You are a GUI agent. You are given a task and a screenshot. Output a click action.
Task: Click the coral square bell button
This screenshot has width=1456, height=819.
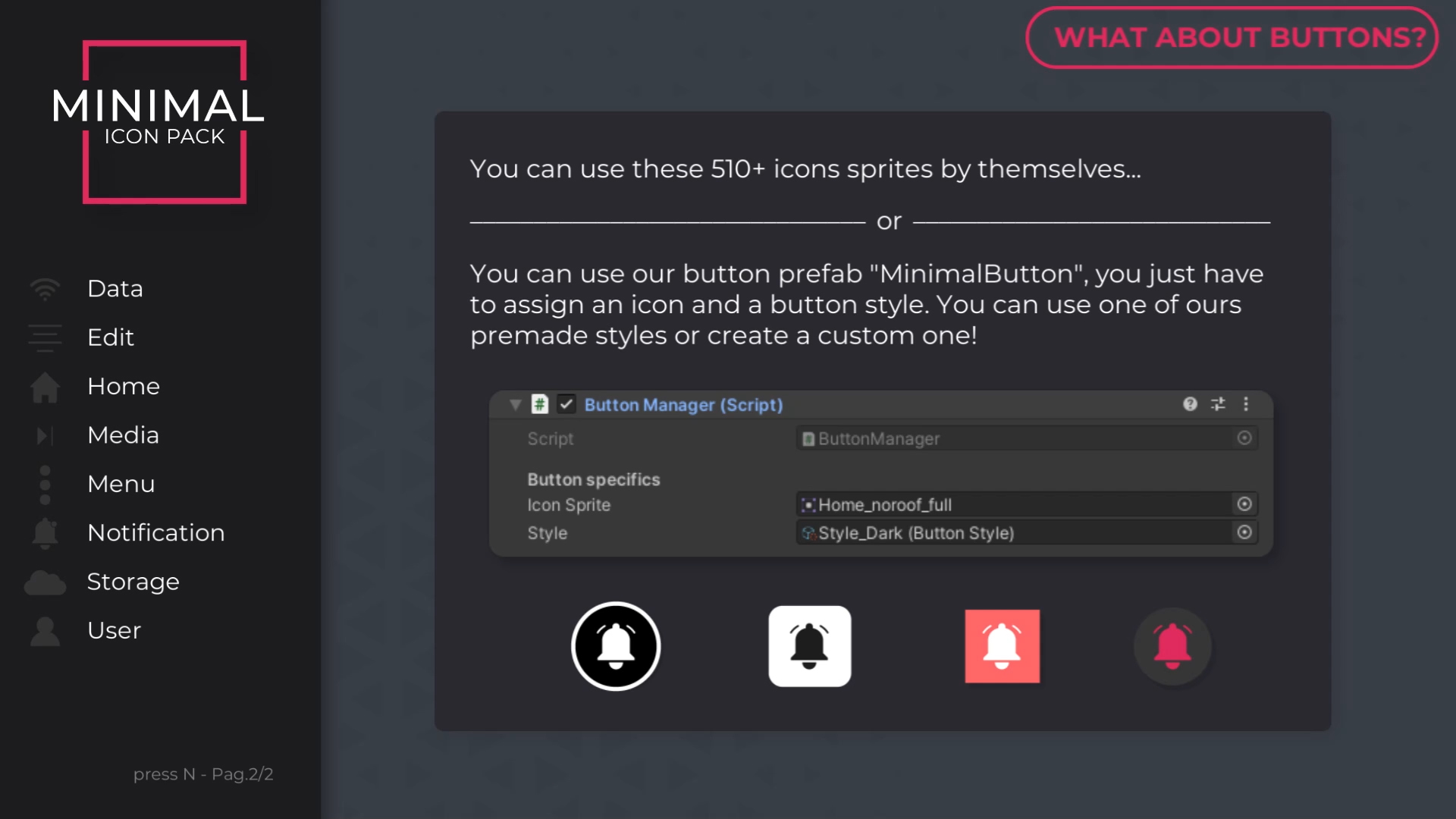pyautogui.click(x=1003, y=646)
